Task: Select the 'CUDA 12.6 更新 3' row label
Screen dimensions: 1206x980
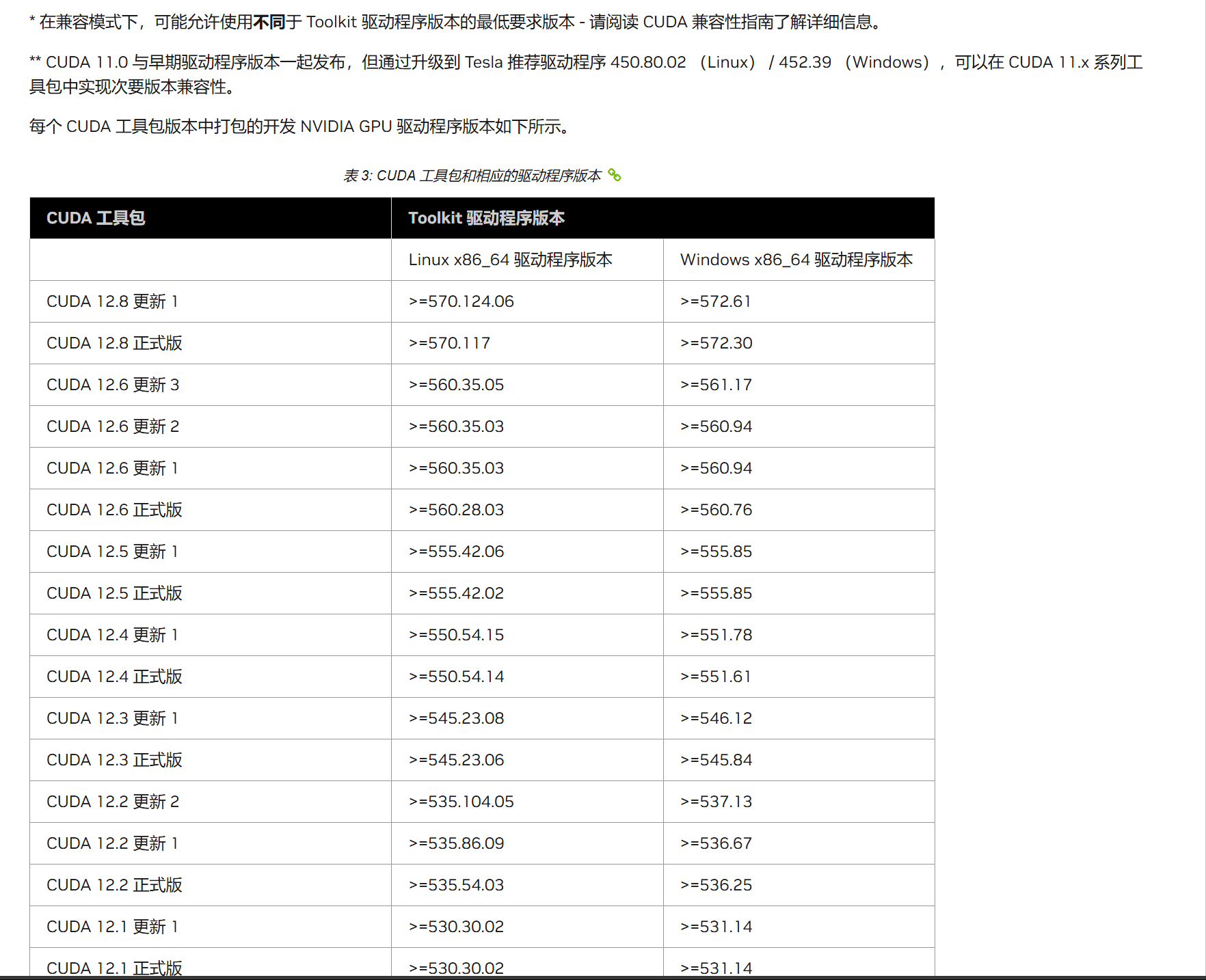Action: tap(113, 385)
